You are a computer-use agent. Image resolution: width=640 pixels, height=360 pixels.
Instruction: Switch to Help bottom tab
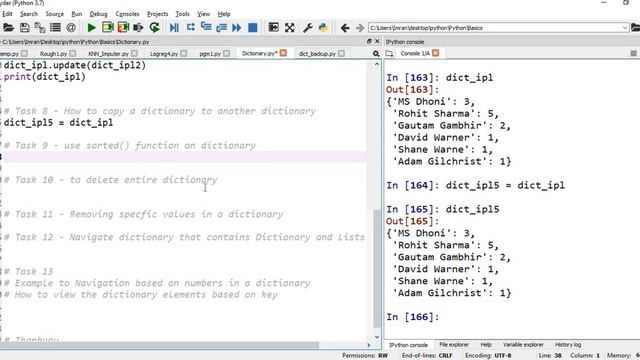pyautogui.click(x=486, y=345)
